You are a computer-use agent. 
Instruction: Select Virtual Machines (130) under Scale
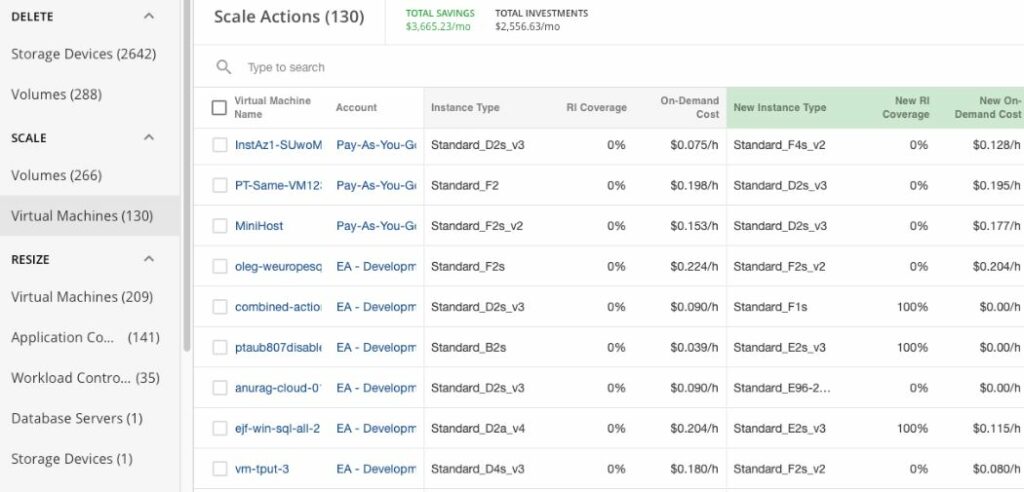89,216
